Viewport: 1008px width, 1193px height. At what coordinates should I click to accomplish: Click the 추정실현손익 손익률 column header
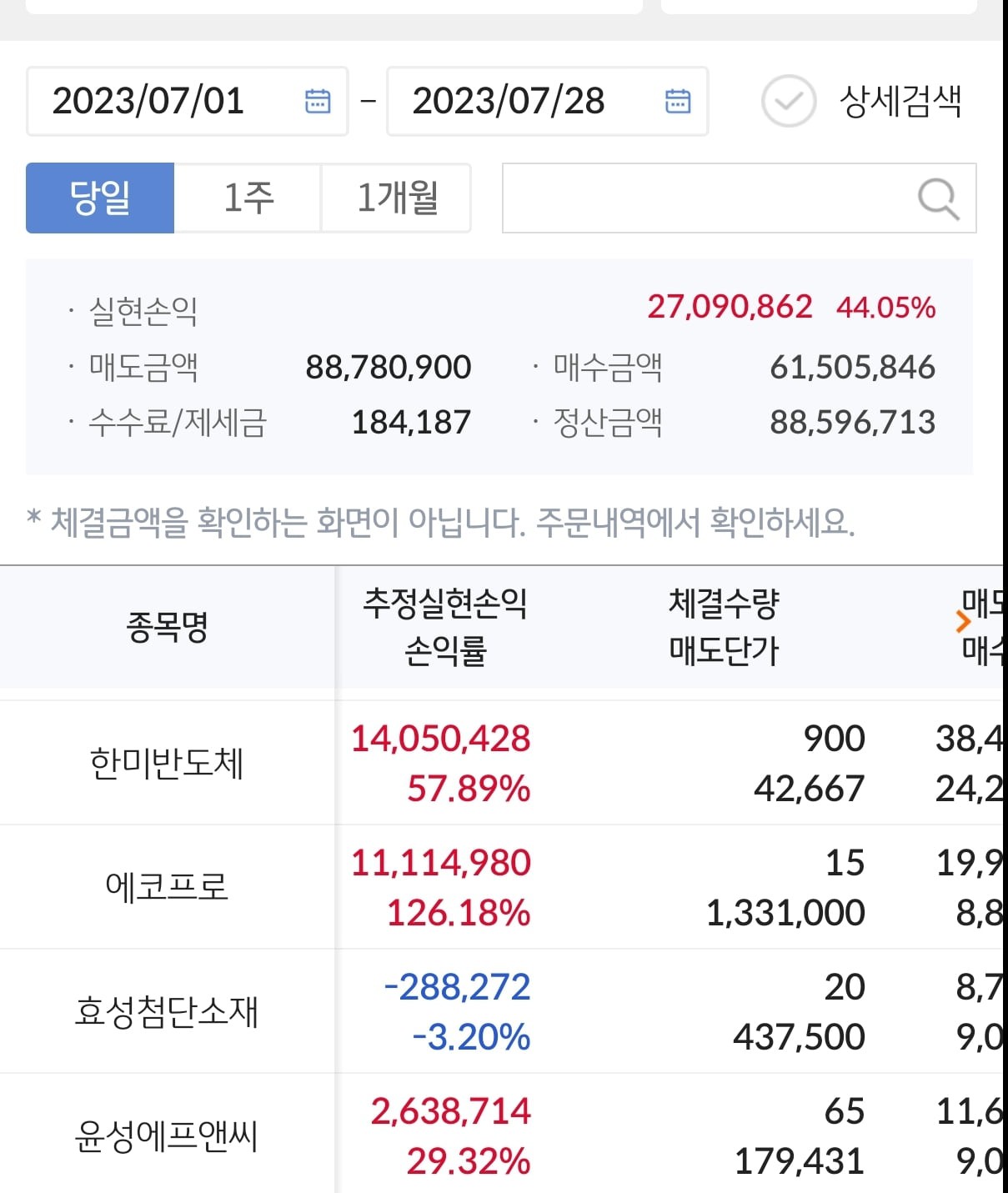tap(444, 627)
